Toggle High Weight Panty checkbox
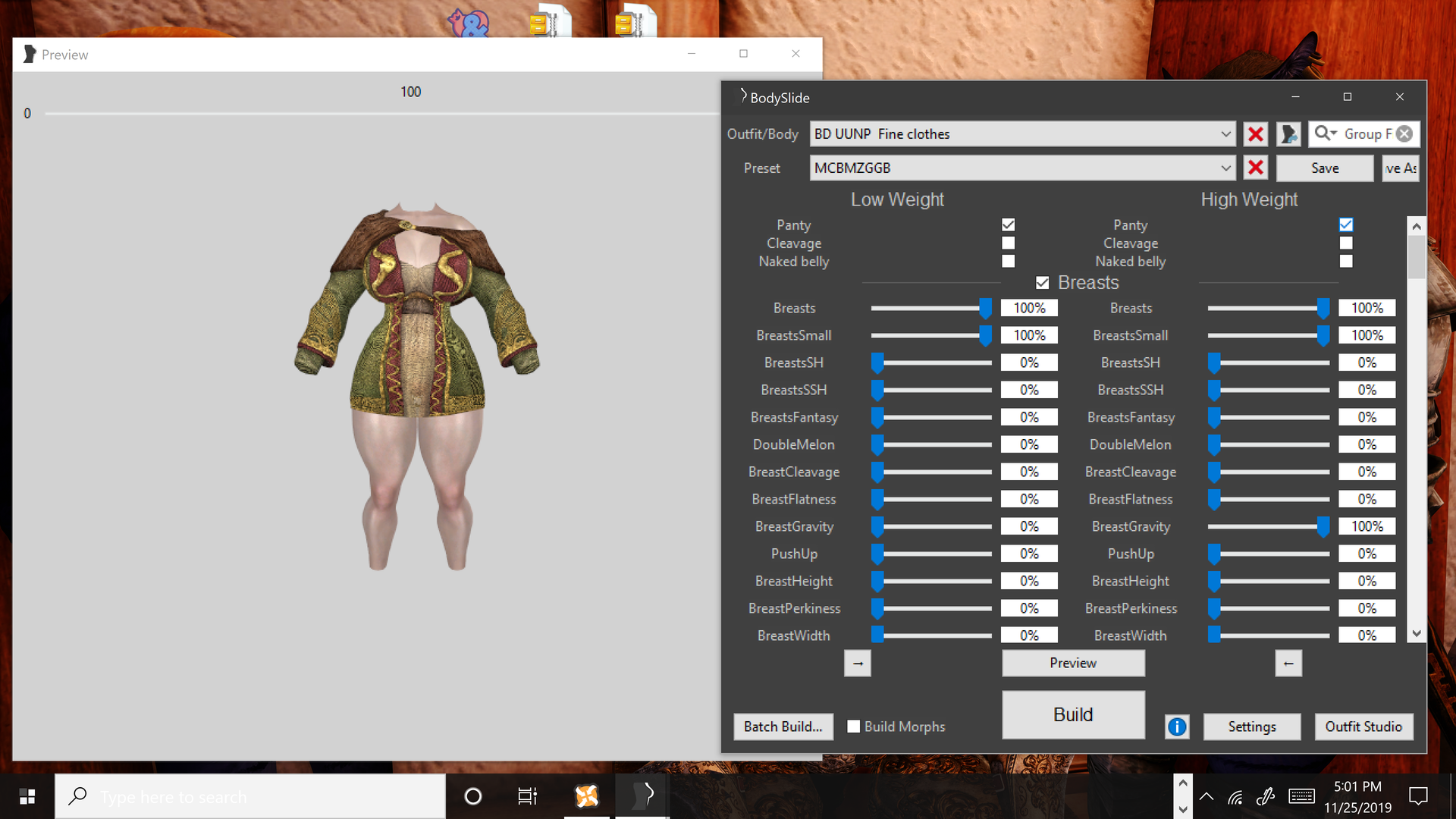Image resolution: width=1456 pixels, height=819 pixels. tap(1346, 225)
